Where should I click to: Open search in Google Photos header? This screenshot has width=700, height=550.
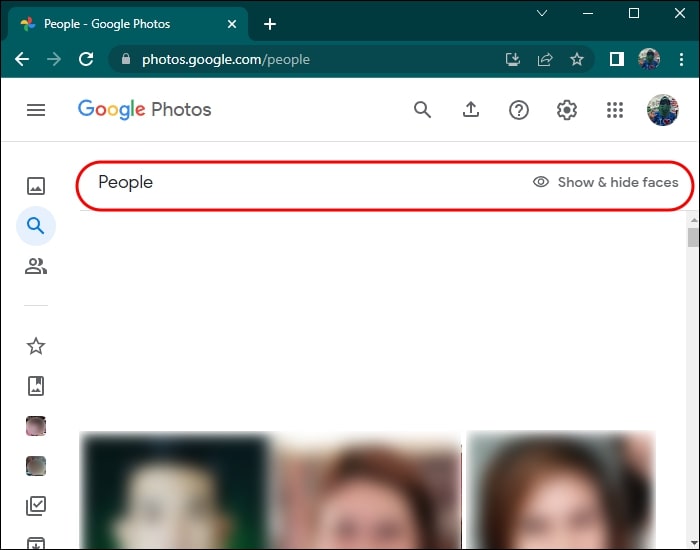[x=422, y=110]
